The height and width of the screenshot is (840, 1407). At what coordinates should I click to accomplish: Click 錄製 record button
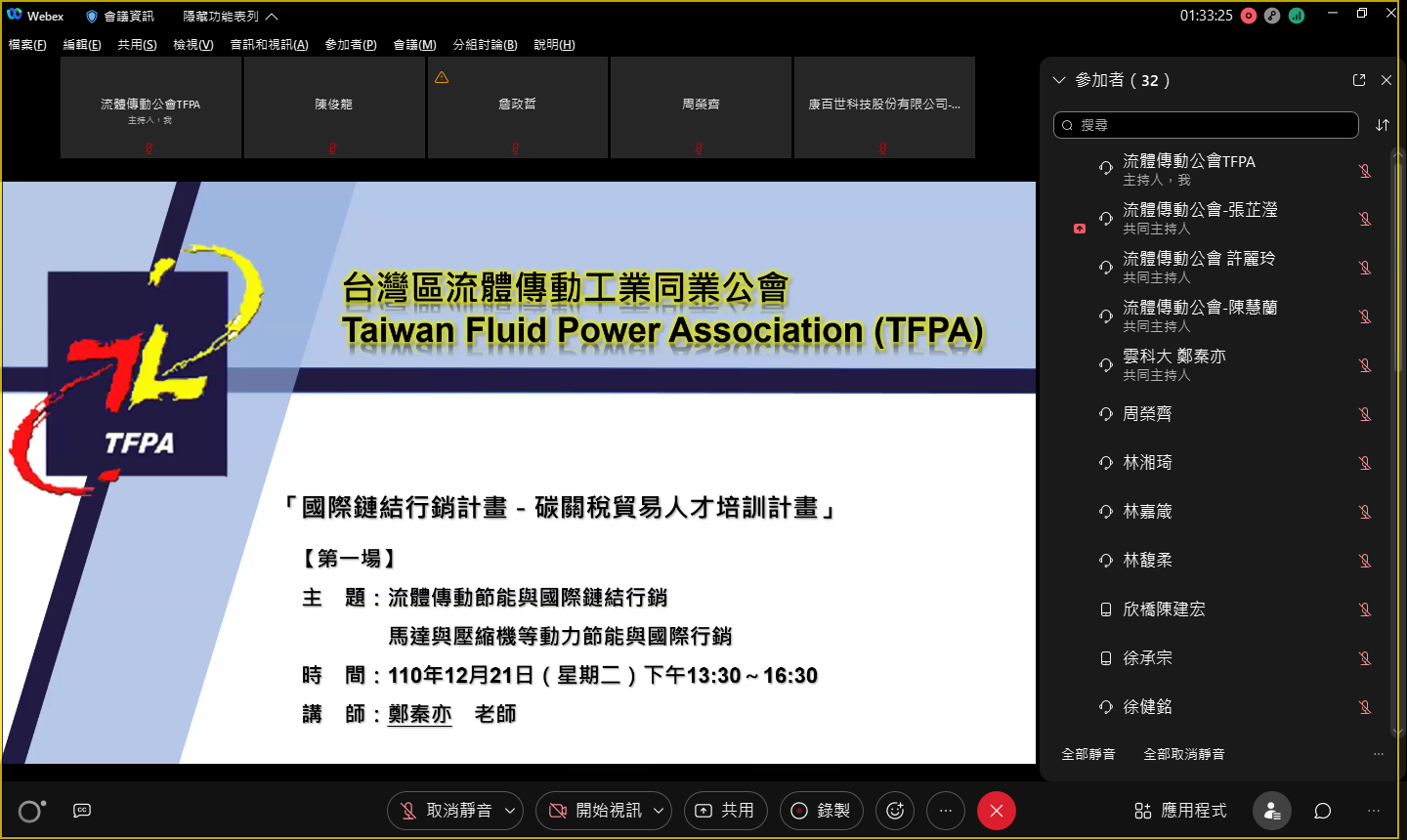click(x=821, y=811)
